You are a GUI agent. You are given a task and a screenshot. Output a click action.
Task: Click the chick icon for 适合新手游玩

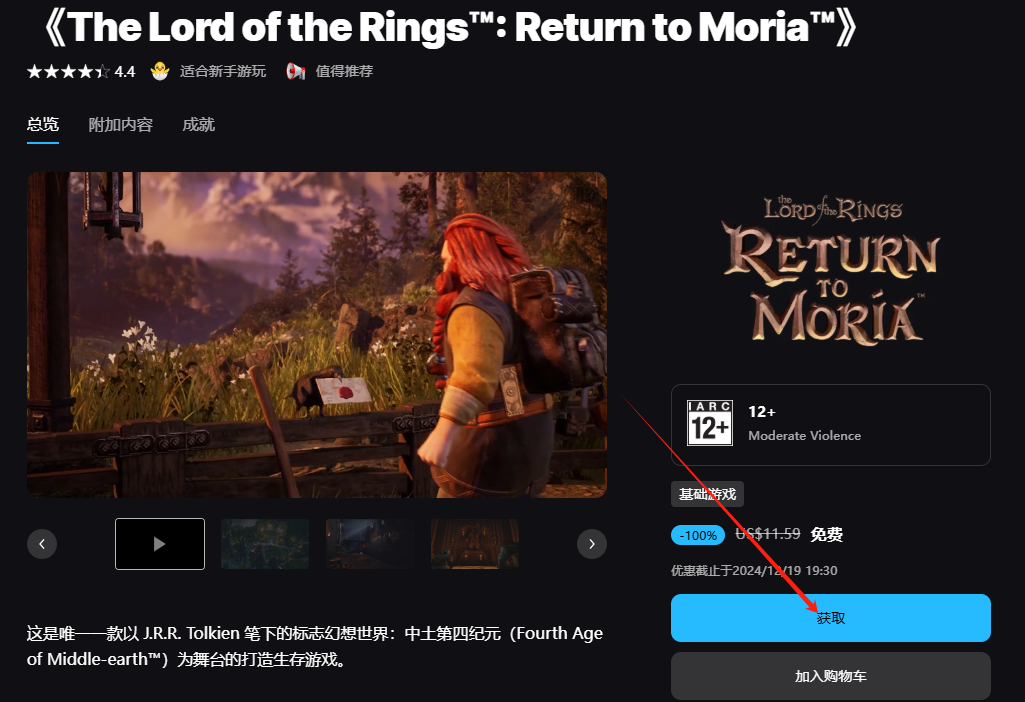(x=160, y=71)
